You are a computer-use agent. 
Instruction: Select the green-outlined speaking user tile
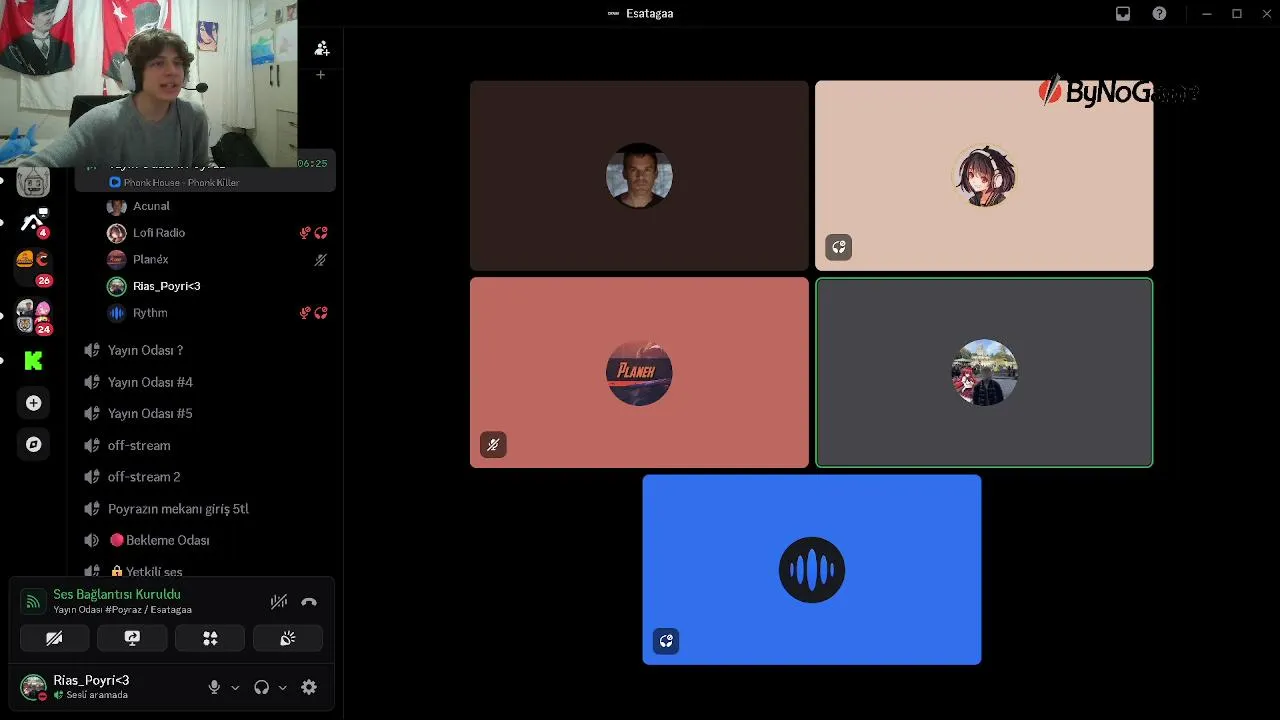[984, 372]
